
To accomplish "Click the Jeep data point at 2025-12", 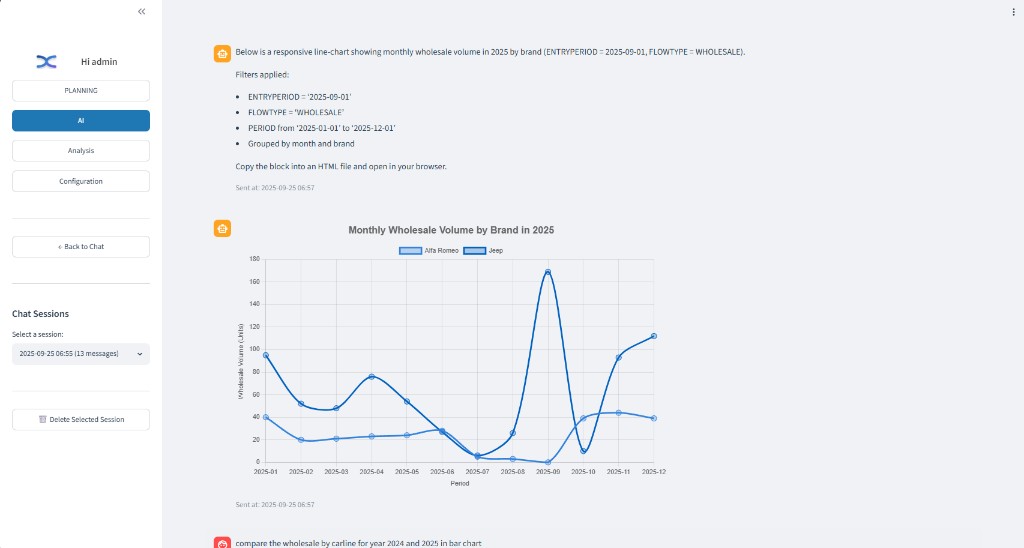I will (654, 336).
